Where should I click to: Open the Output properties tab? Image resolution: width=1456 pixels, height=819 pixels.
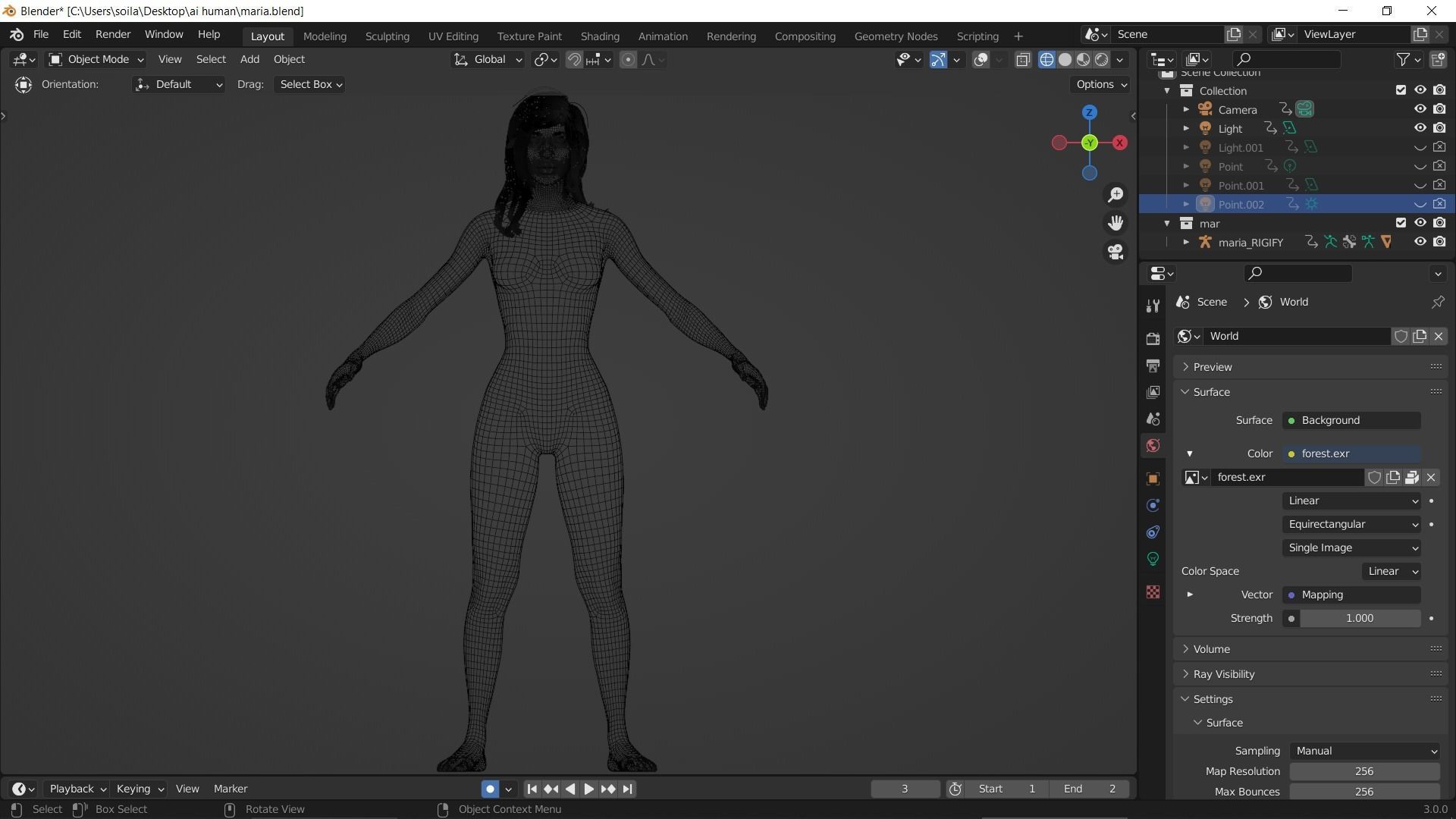click(1153, 366)
